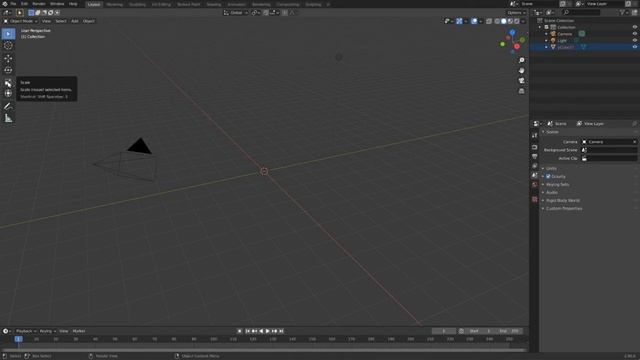640x360 pixels.
Task: Select the Camera row in outliner
Action: pos(584,34)
